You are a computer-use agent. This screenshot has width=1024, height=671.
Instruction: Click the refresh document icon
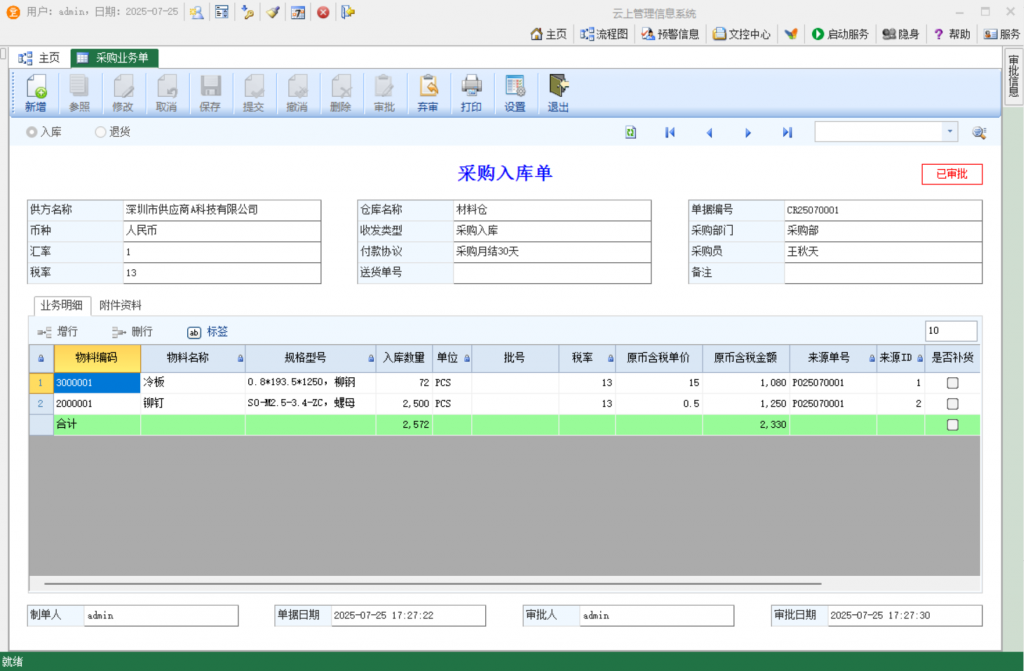(630, 133)
